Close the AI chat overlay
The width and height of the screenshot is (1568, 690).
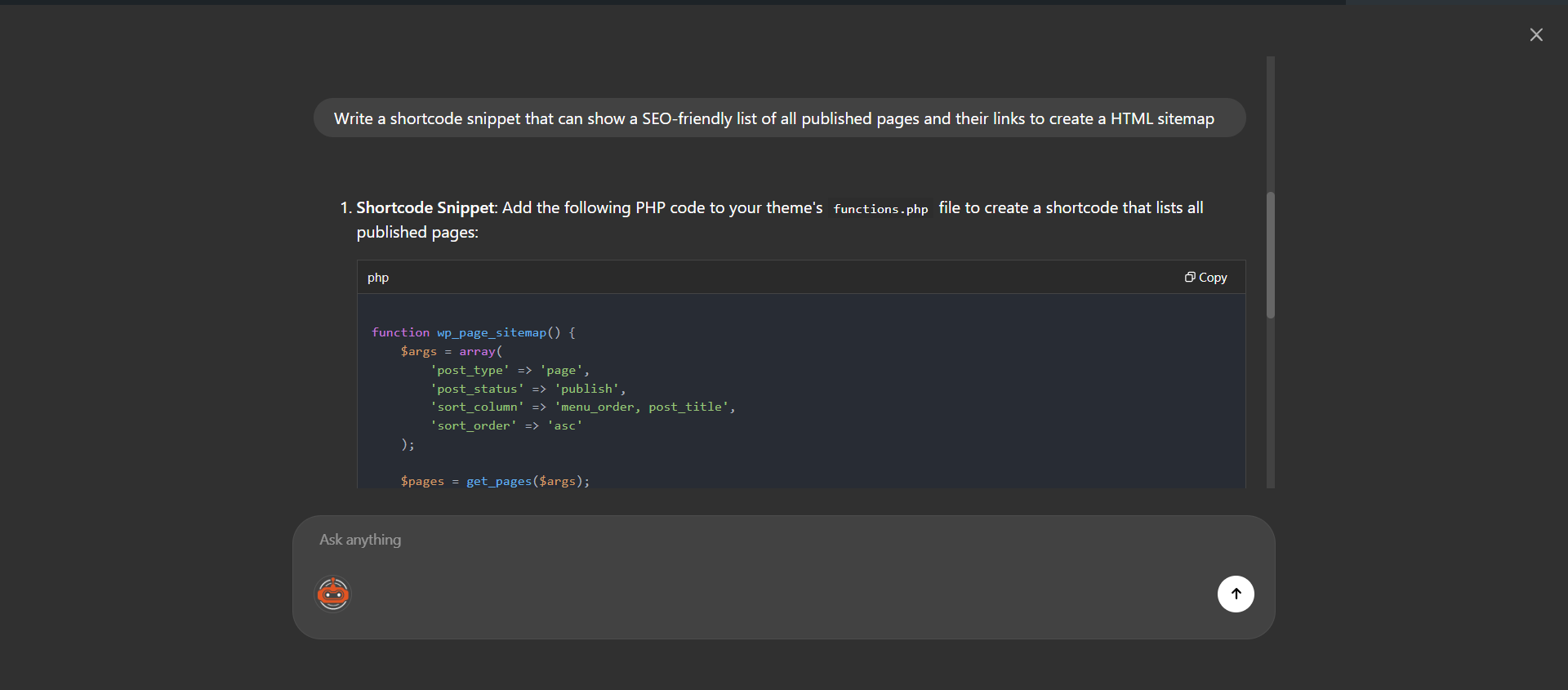pyautogui.click(x=1536, y=34)
